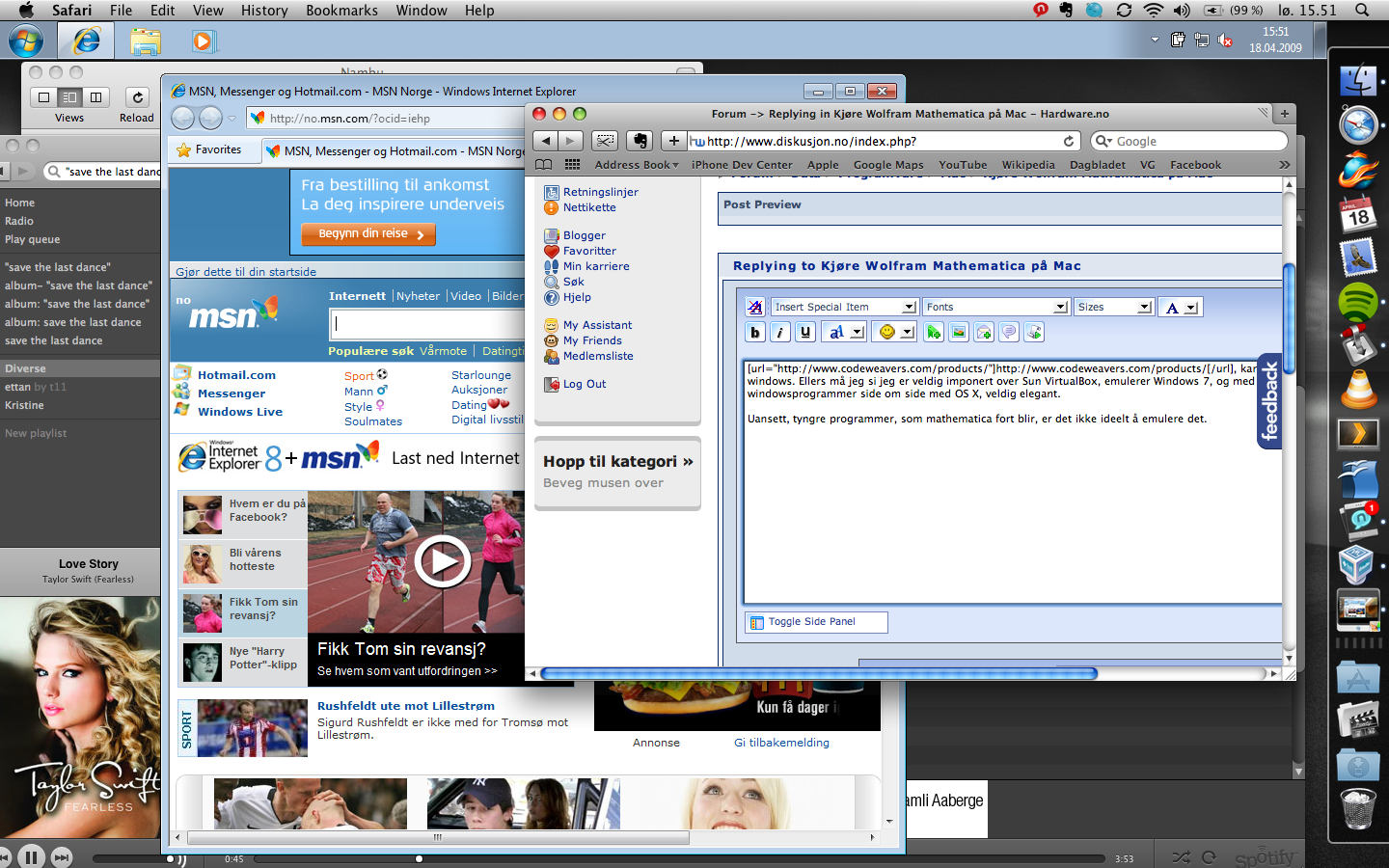Viewport: 1389px width, 868px height.
Task: Go back in the Safari forum window
Action: point(546,141)
